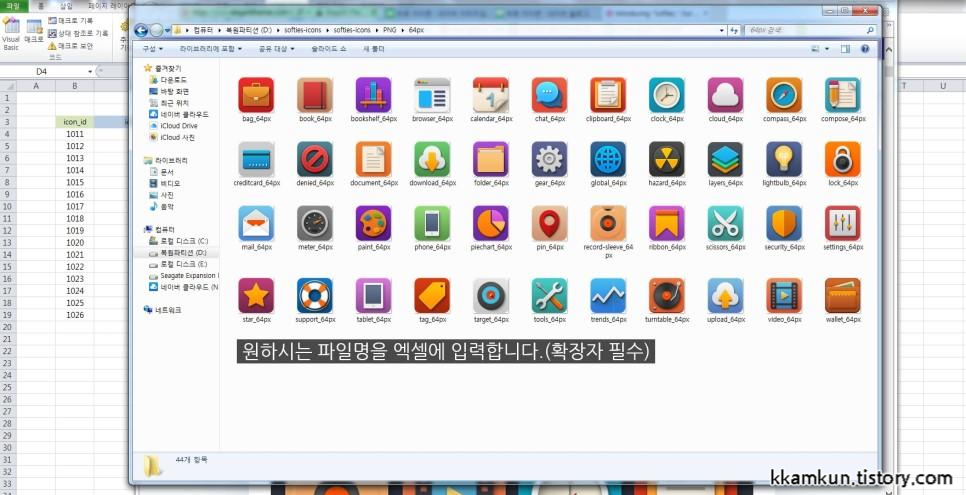Open the view options dropdown arrow
Viewport: 966px width, 495px height.
pos(827,49)
